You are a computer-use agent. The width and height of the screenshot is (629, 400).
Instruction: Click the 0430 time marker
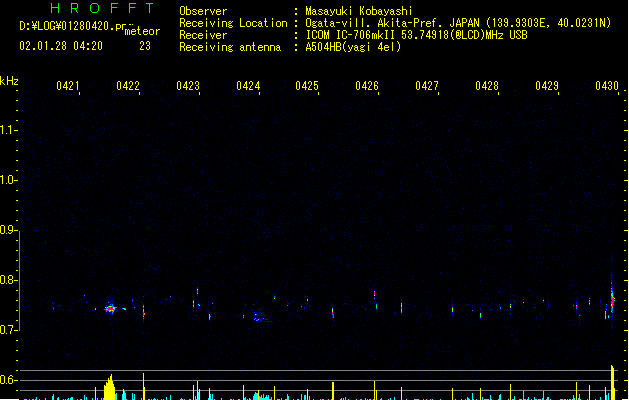[607, 86]
